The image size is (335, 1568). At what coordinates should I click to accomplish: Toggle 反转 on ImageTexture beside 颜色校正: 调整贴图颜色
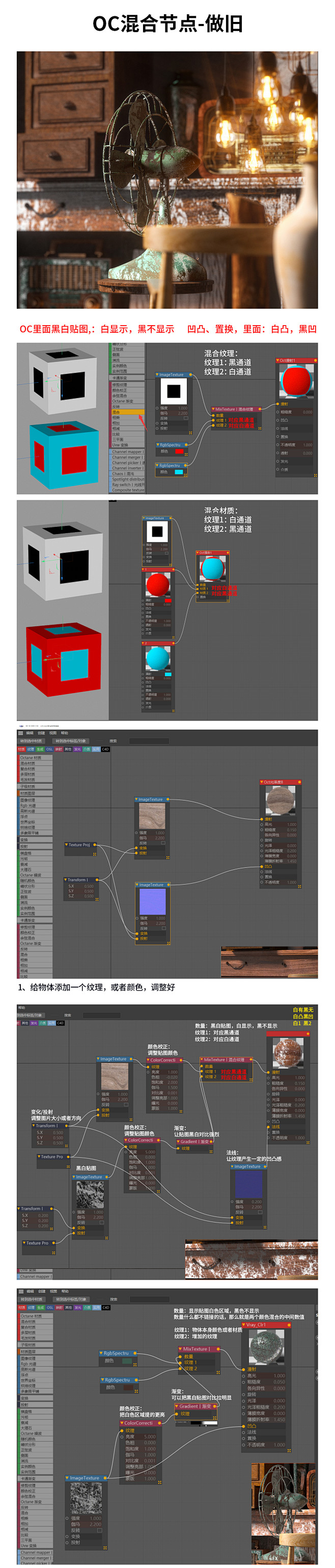click(126, 1105)
